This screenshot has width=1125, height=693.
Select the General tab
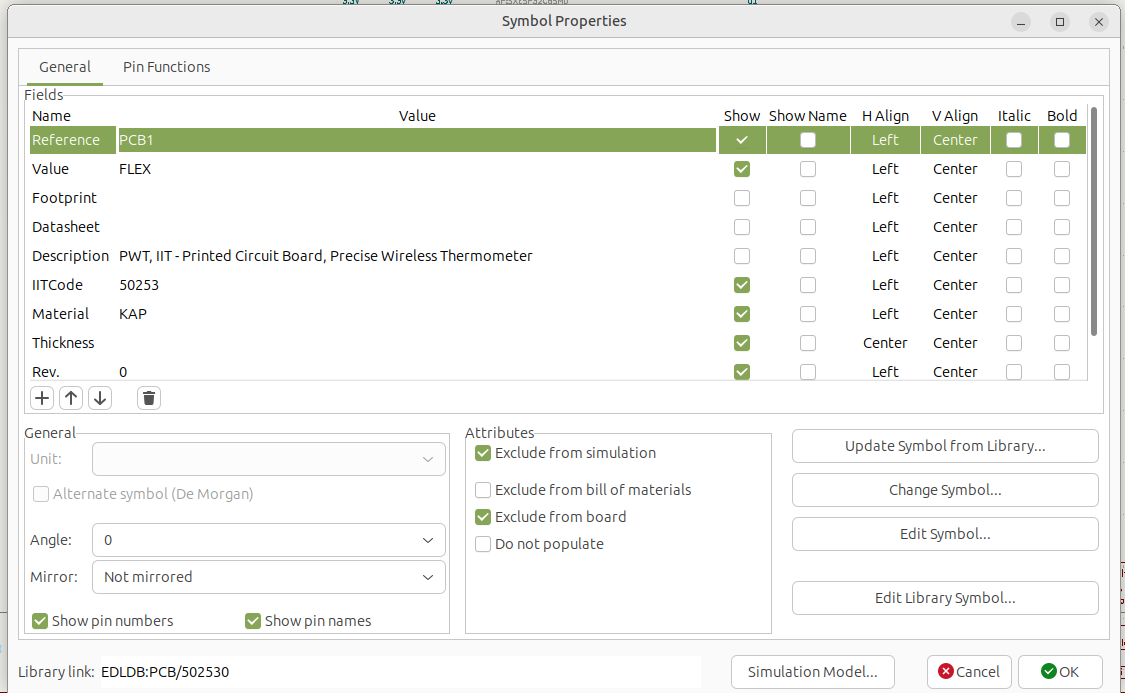(x=65, y=67)
